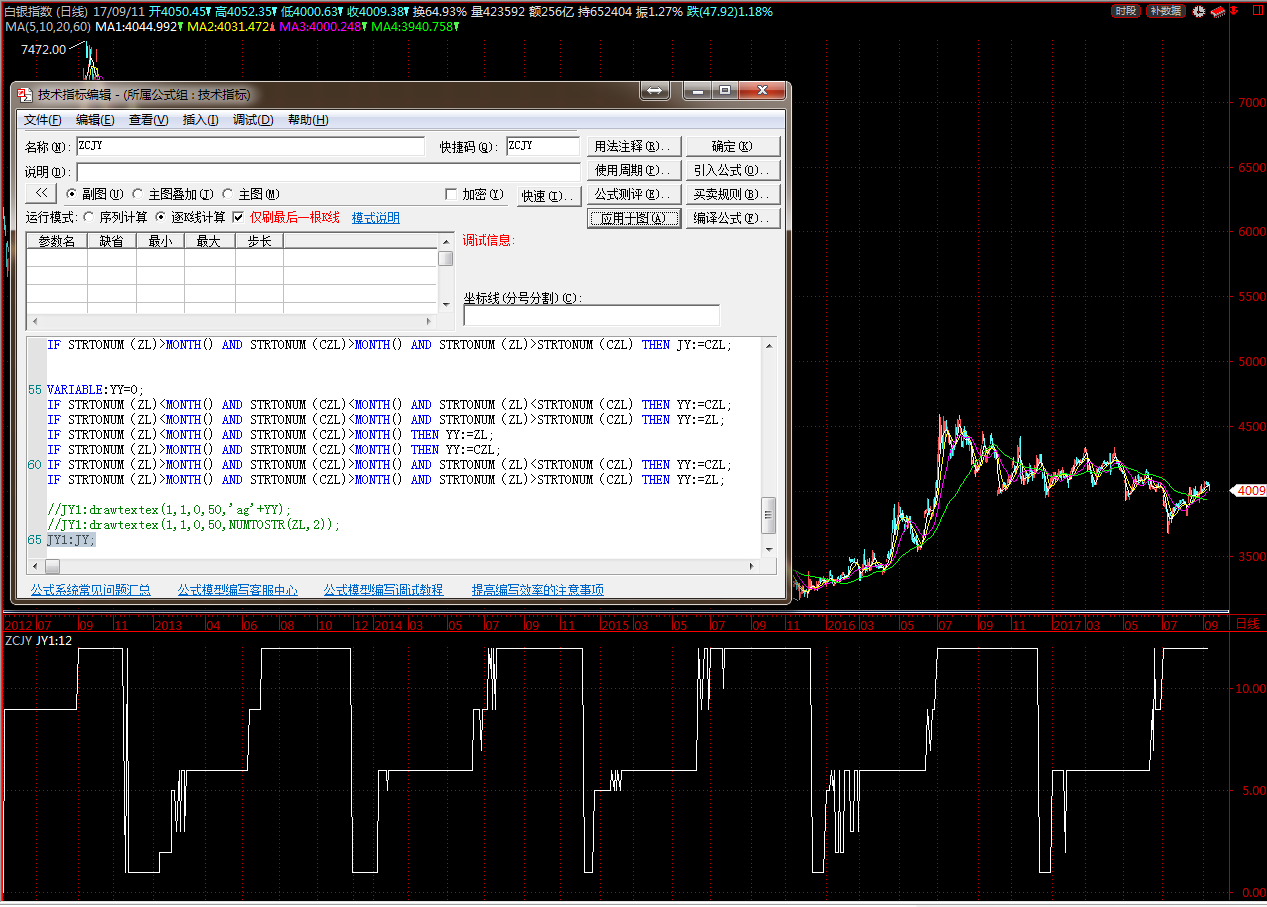Select the 序列计算 run mode
The height and width of the screenshot is (907, 1267).
(x=89, y=217)
